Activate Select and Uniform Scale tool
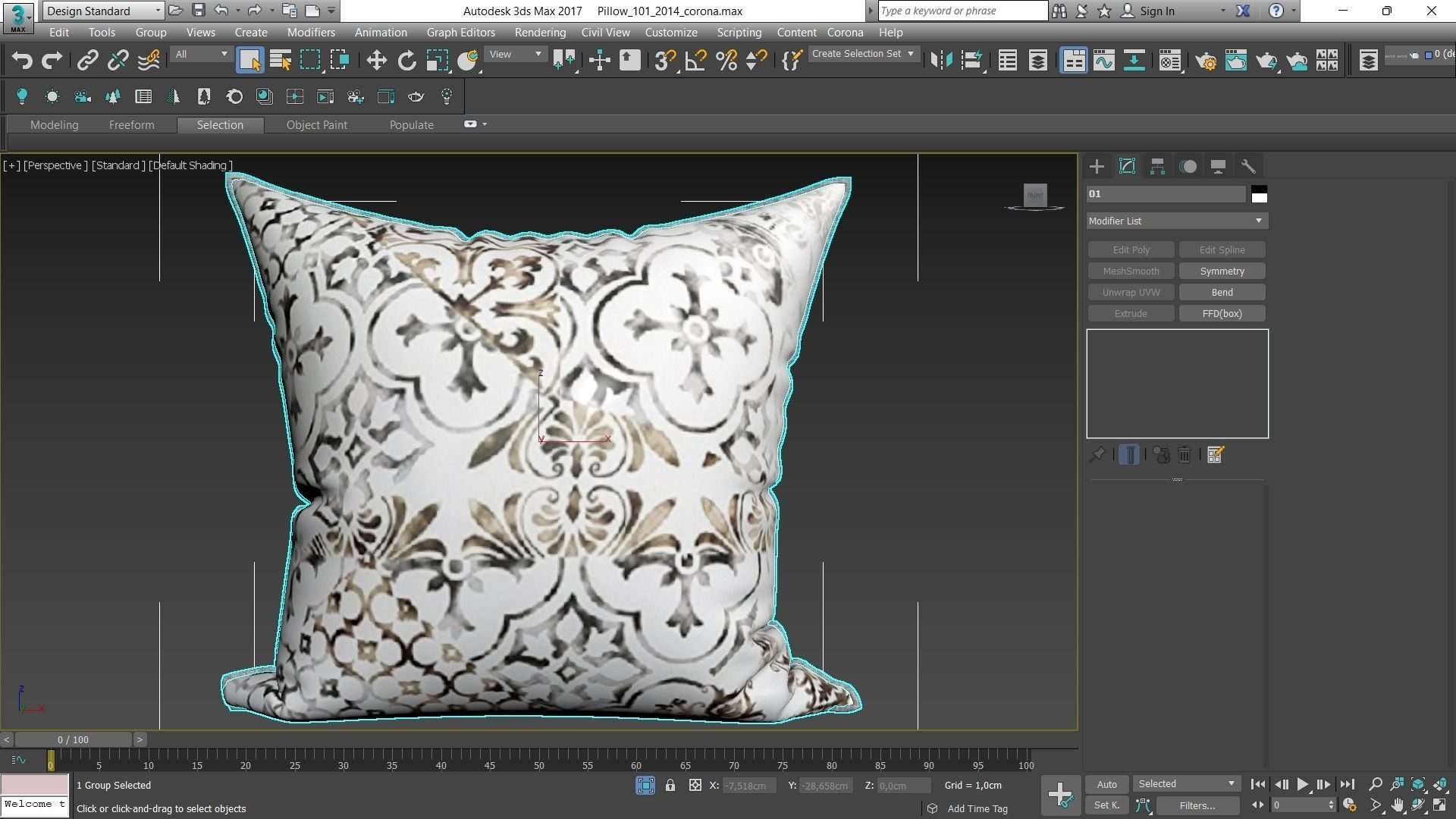1456x819 pixels. click(438, 61)
